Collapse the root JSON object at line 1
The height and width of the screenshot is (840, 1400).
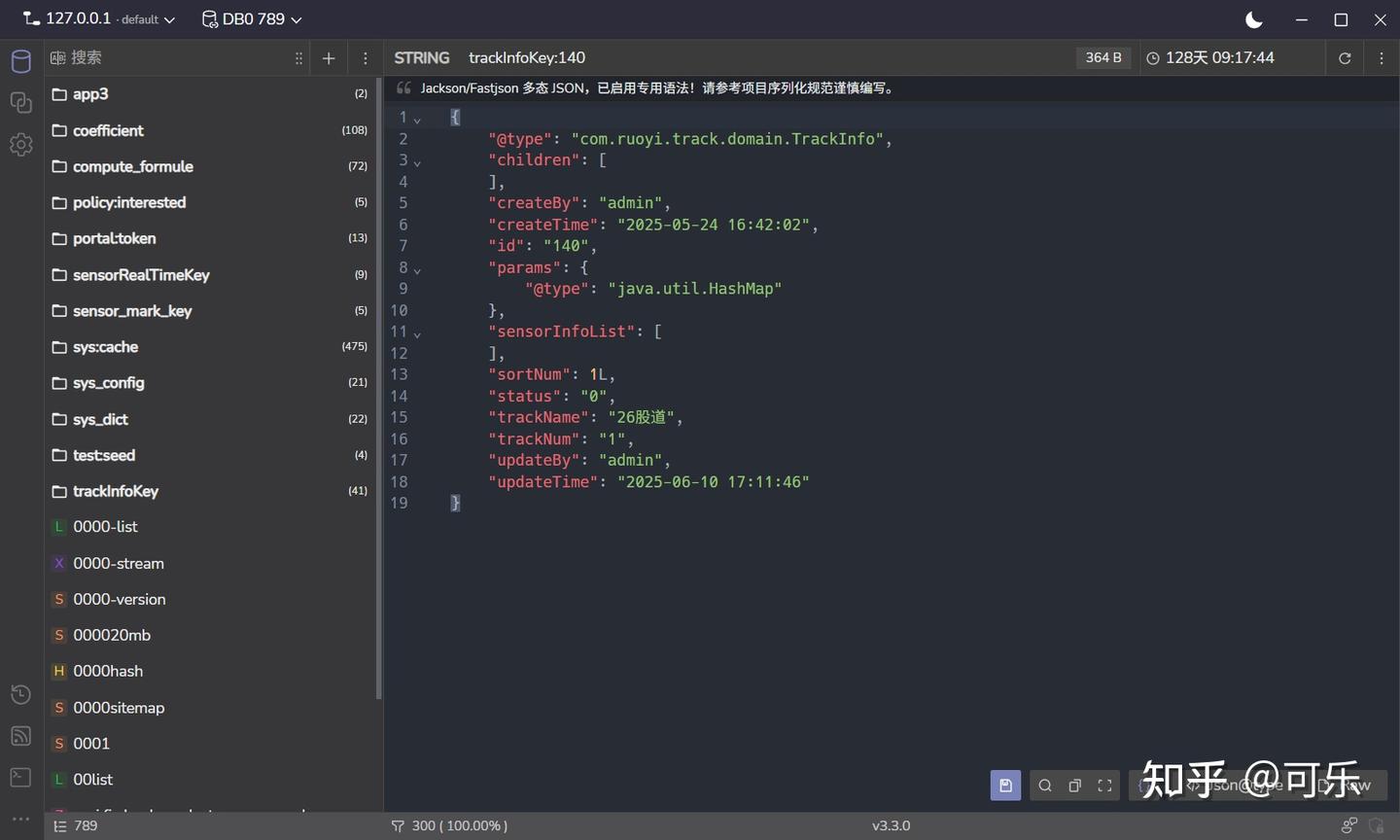click(x=417, y=120)
